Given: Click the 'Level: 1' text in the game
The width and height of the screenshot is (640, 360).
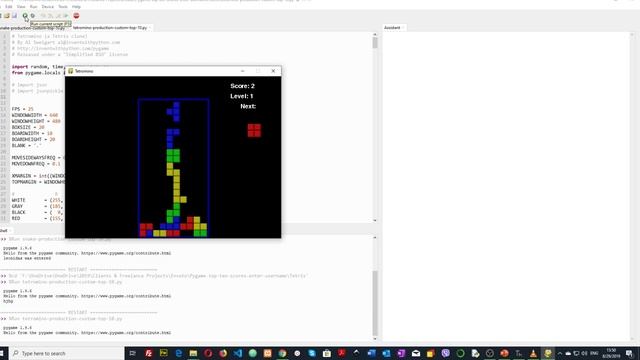Looking at the screenshot, I should click(242, 96).
